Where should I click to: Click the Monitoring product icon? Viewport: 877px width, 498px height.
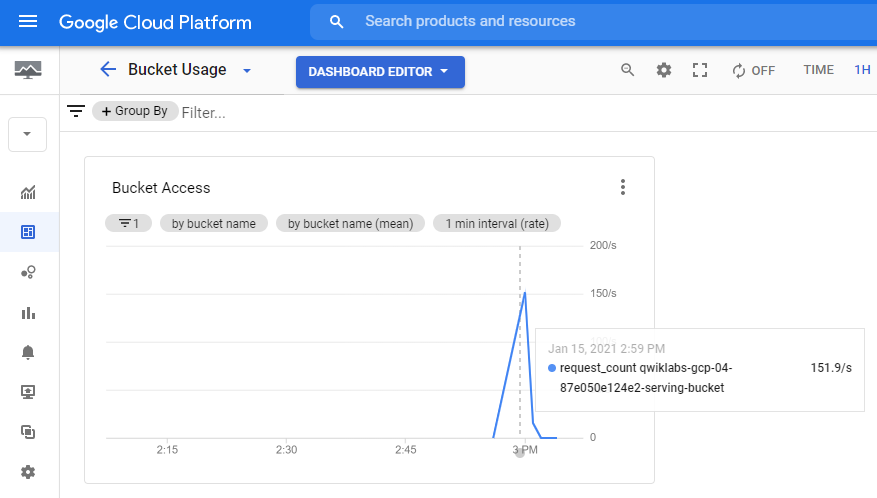click(28, 71)
